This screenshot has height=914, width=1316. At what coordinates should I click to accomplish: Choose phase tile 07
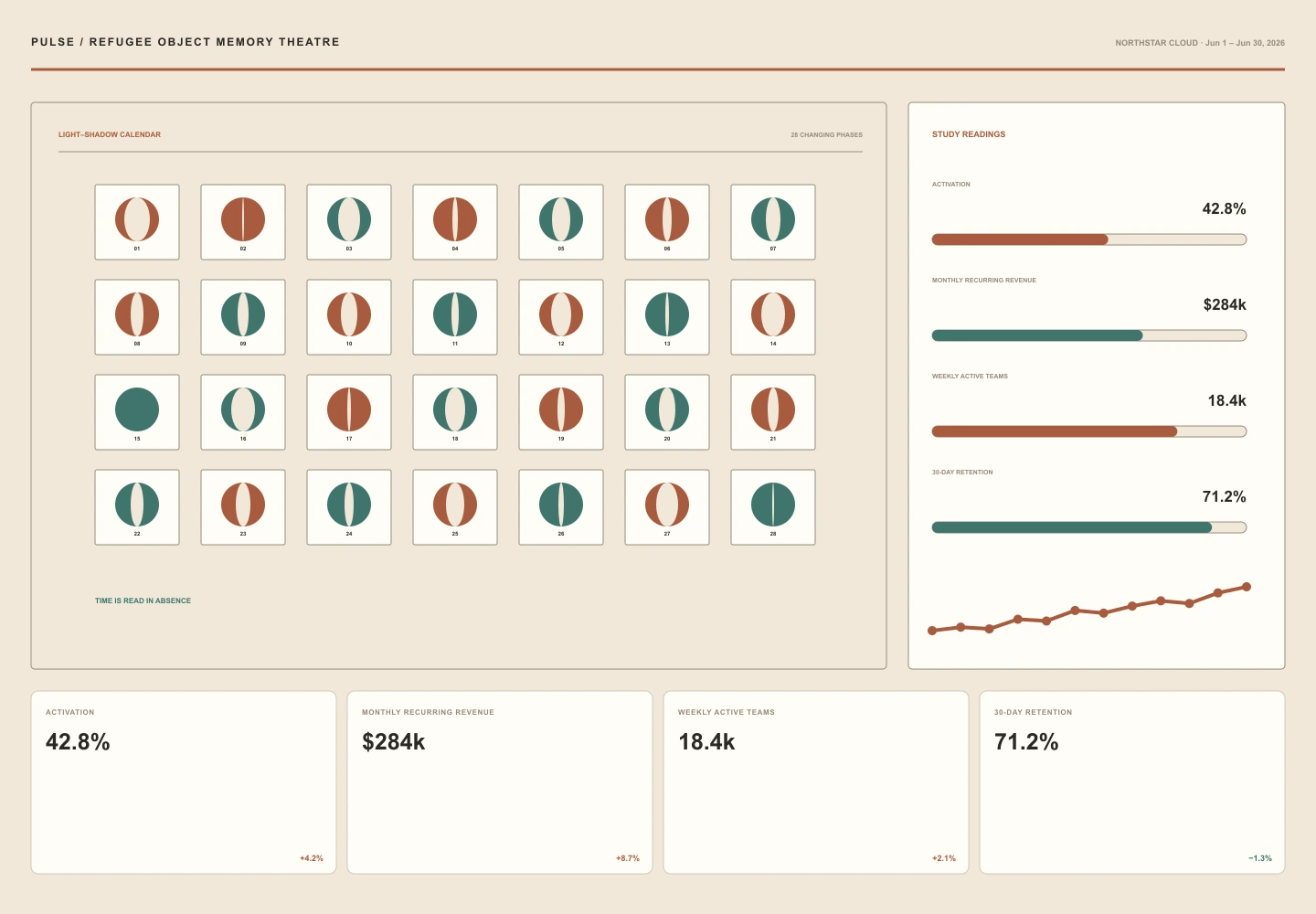click(x=773, y=222)
